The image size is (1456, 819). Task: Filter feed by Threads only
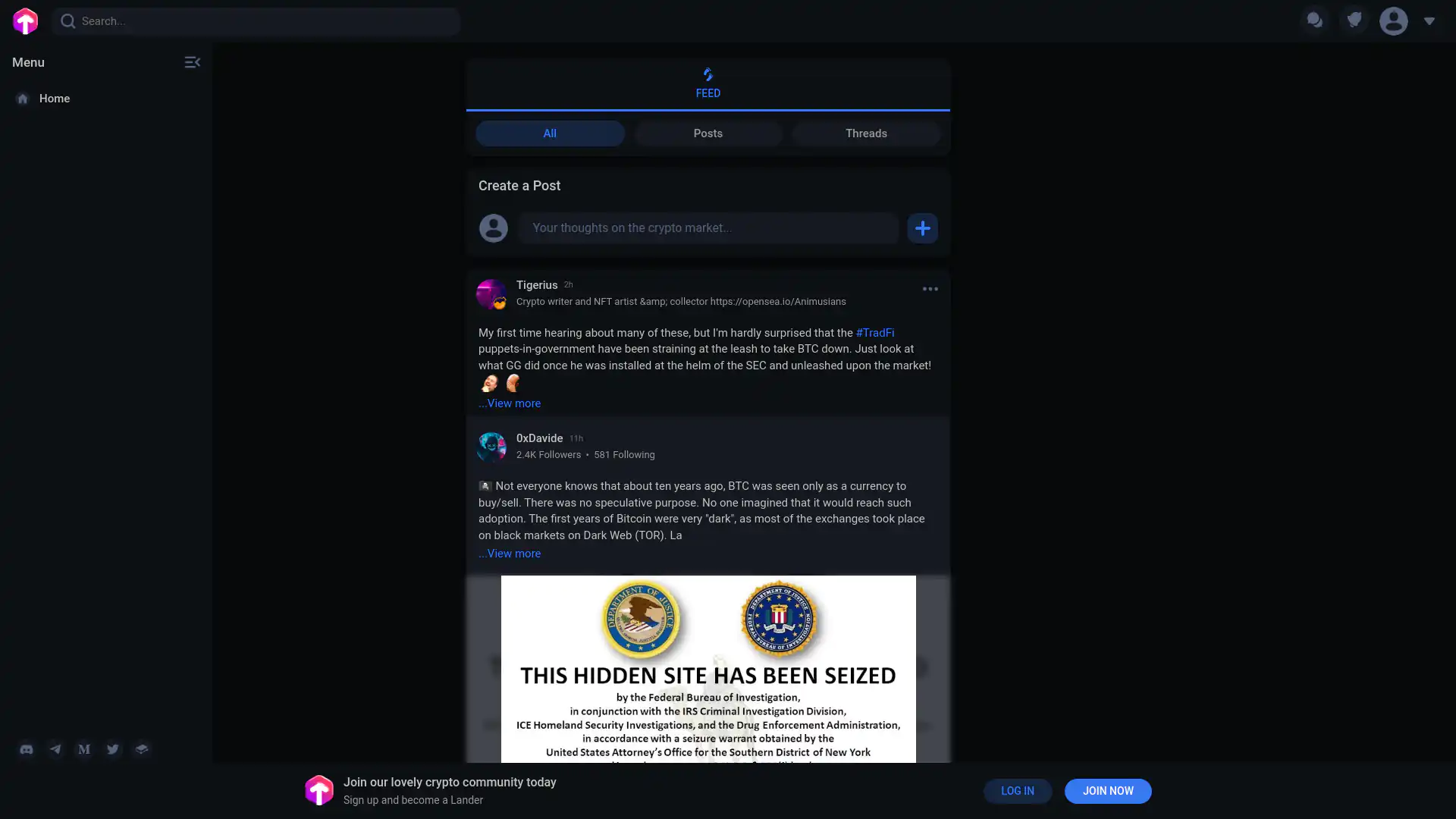pos(866,133)
